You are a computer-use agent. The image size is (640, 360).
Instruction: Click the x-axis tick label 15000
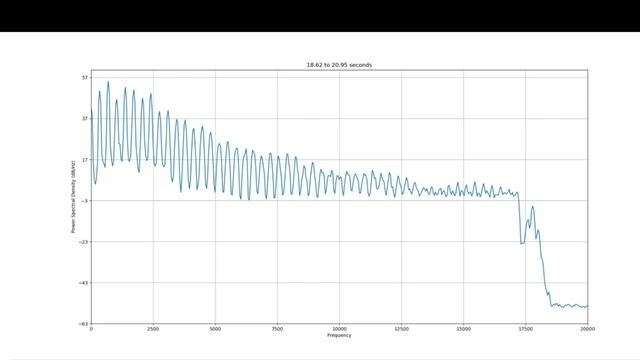[x=463, y=329]
